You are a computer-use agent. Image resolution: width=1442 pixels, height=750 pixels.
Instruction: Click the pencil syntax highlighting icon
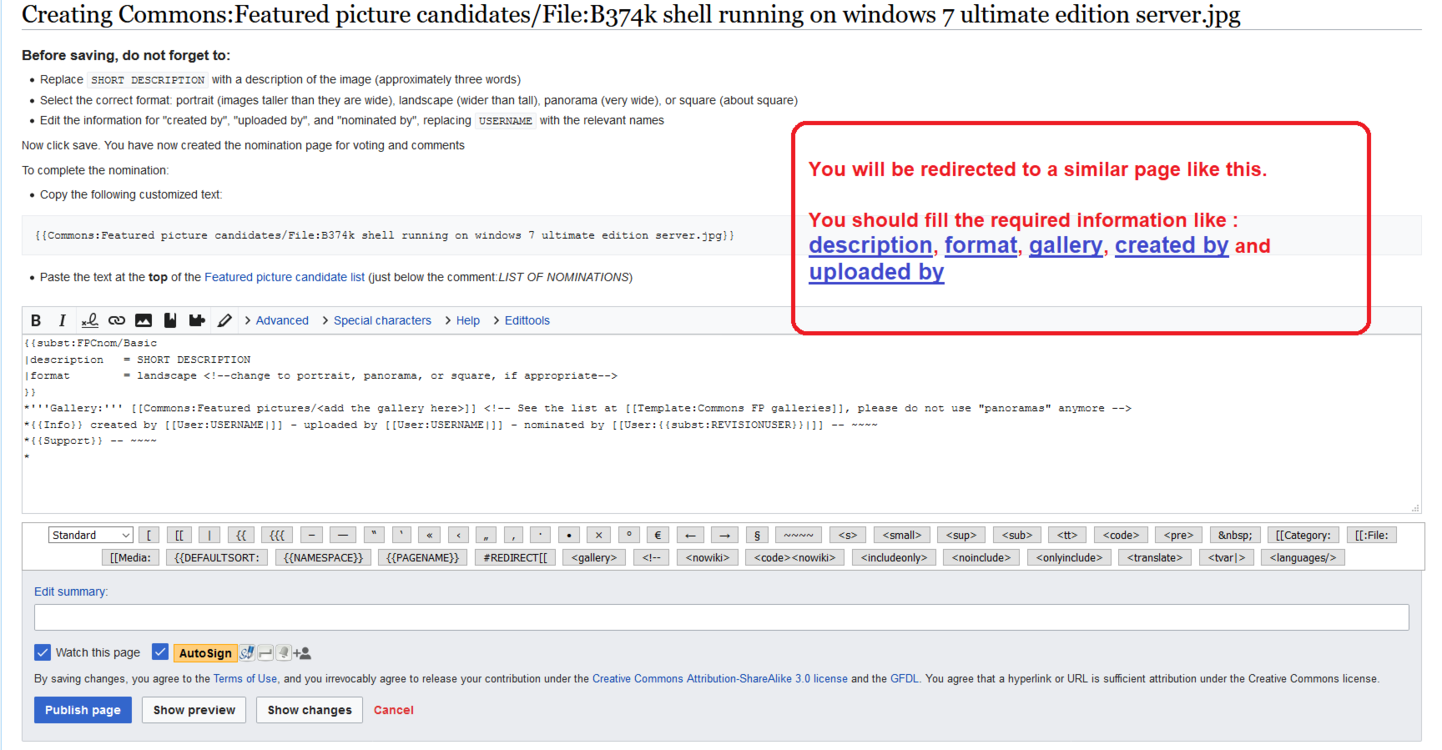click(x=224, y=320)
